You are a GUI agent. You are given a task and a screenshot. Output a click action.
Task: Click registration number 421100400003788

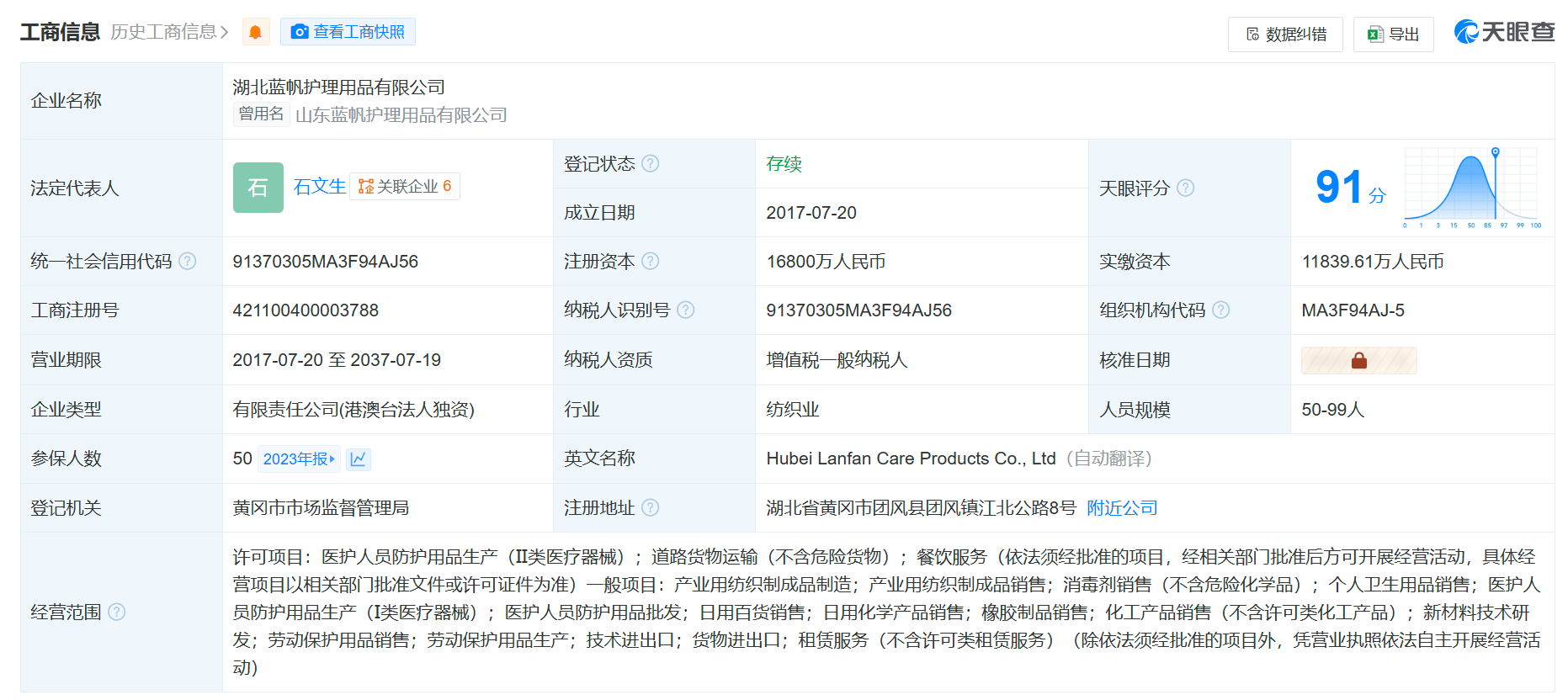tap(306, 310)
